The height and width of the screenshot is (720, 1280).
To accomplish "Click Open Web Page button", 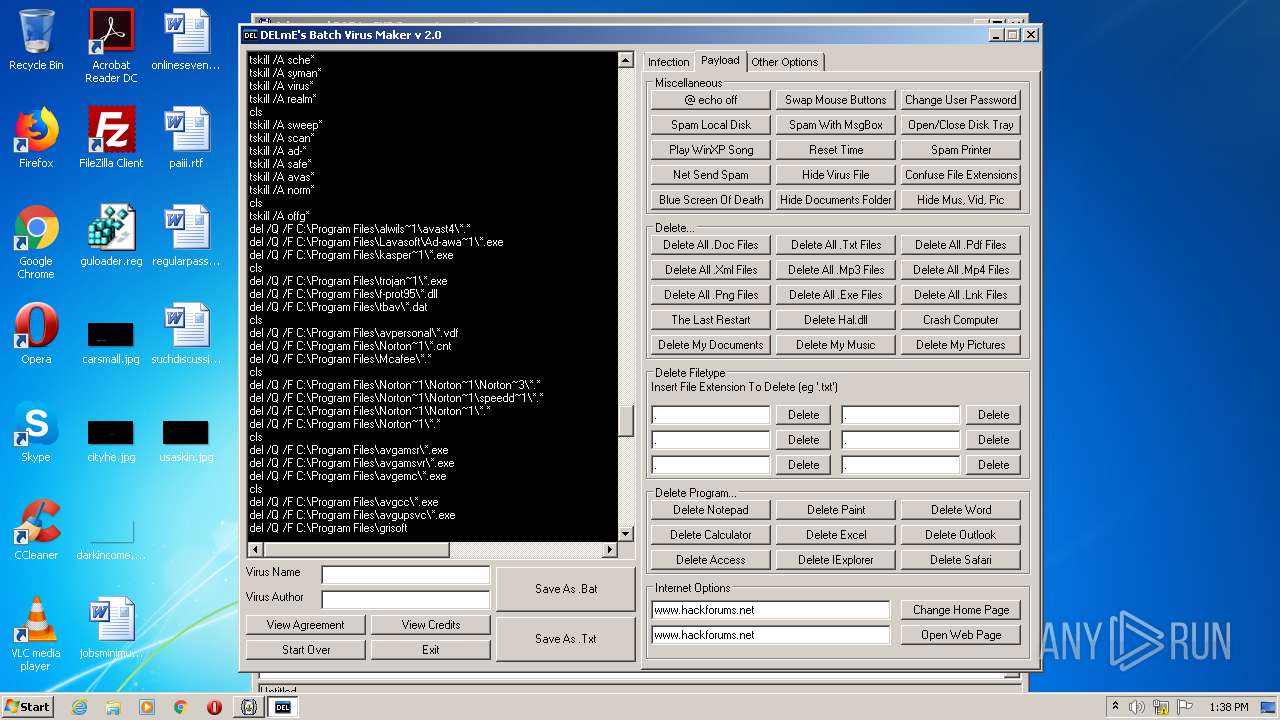I will (x=961, y=635).
